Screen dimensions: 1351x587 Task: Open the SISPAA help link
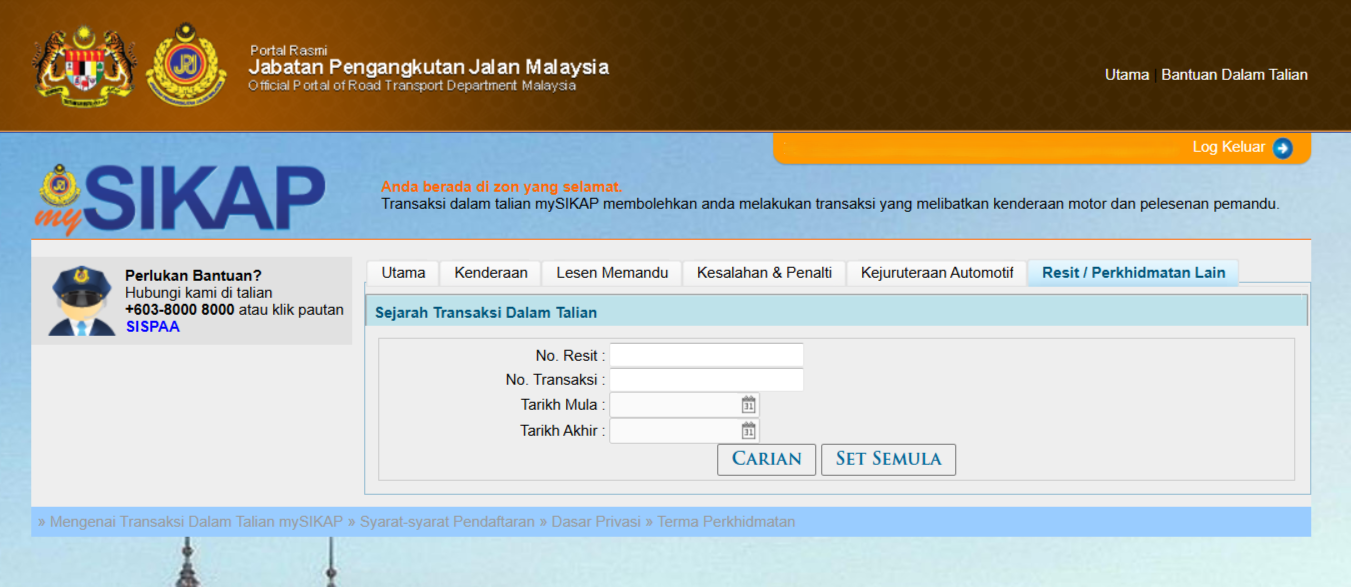tap(153, 327)
